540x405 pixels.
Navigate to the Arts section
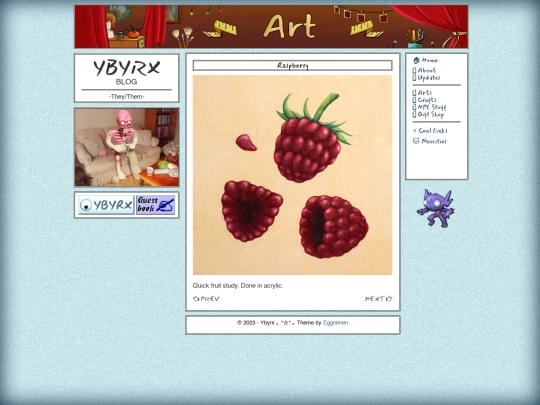(x=425, y=93)
